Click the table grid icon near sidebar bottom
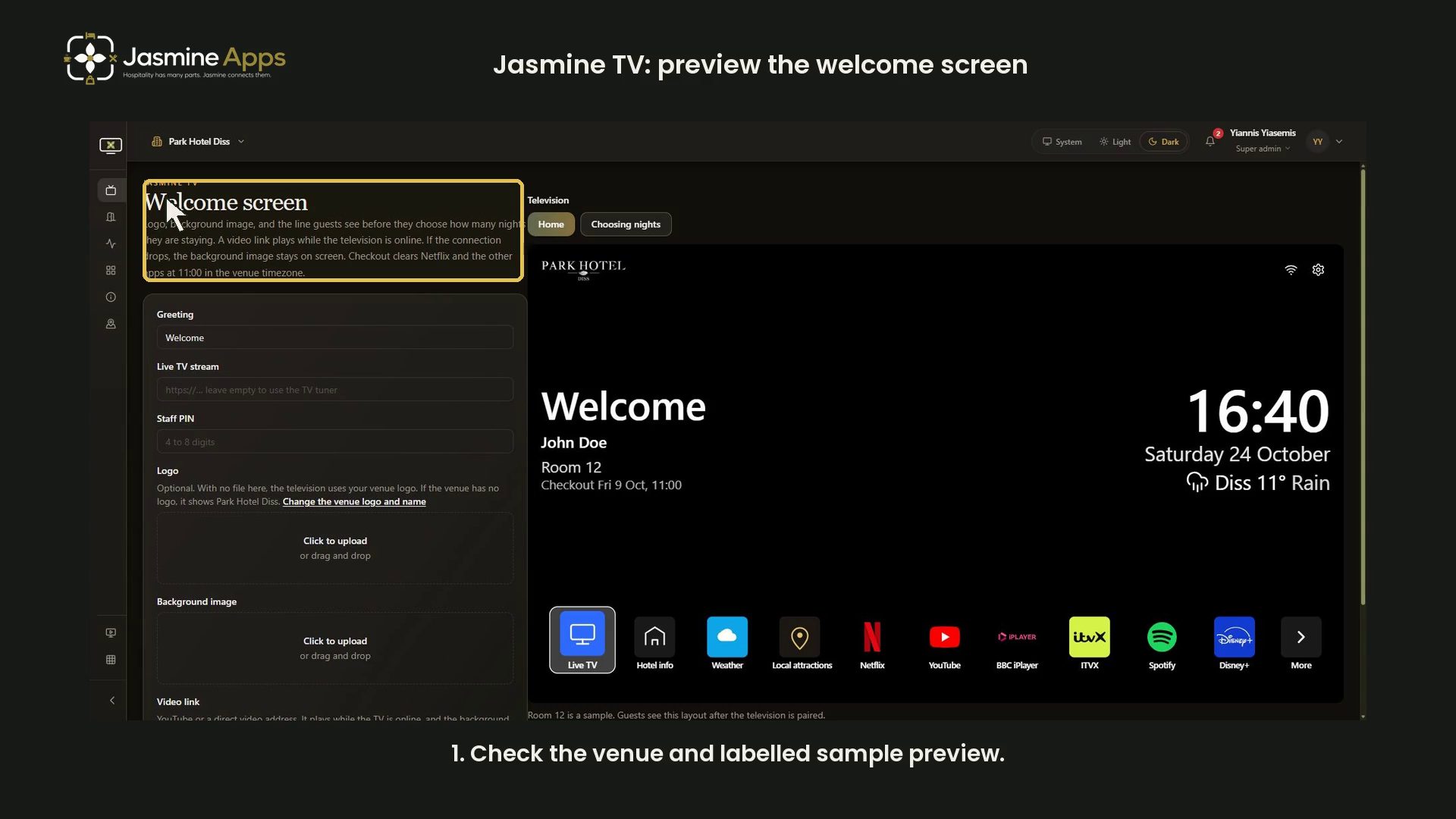 [111, 660]
